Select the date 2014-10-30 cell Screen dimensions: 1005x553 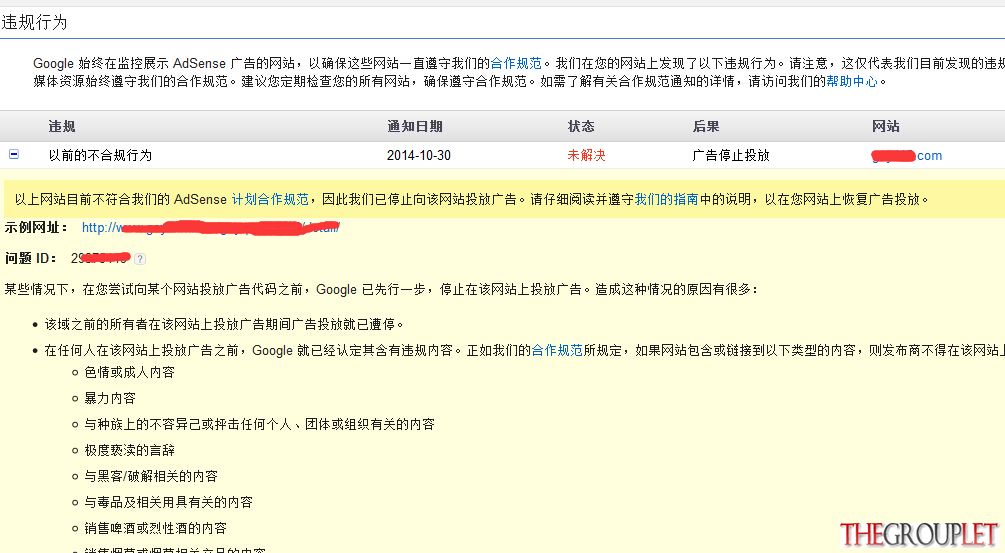click(x=419, y=156)
